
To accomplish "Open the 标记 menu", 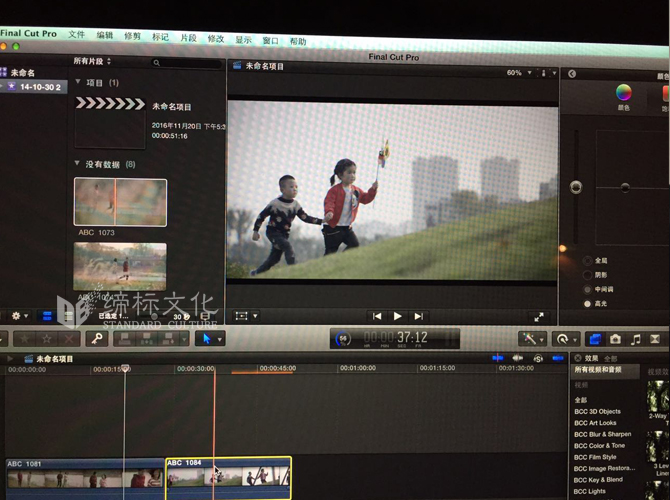I will 160,37.
